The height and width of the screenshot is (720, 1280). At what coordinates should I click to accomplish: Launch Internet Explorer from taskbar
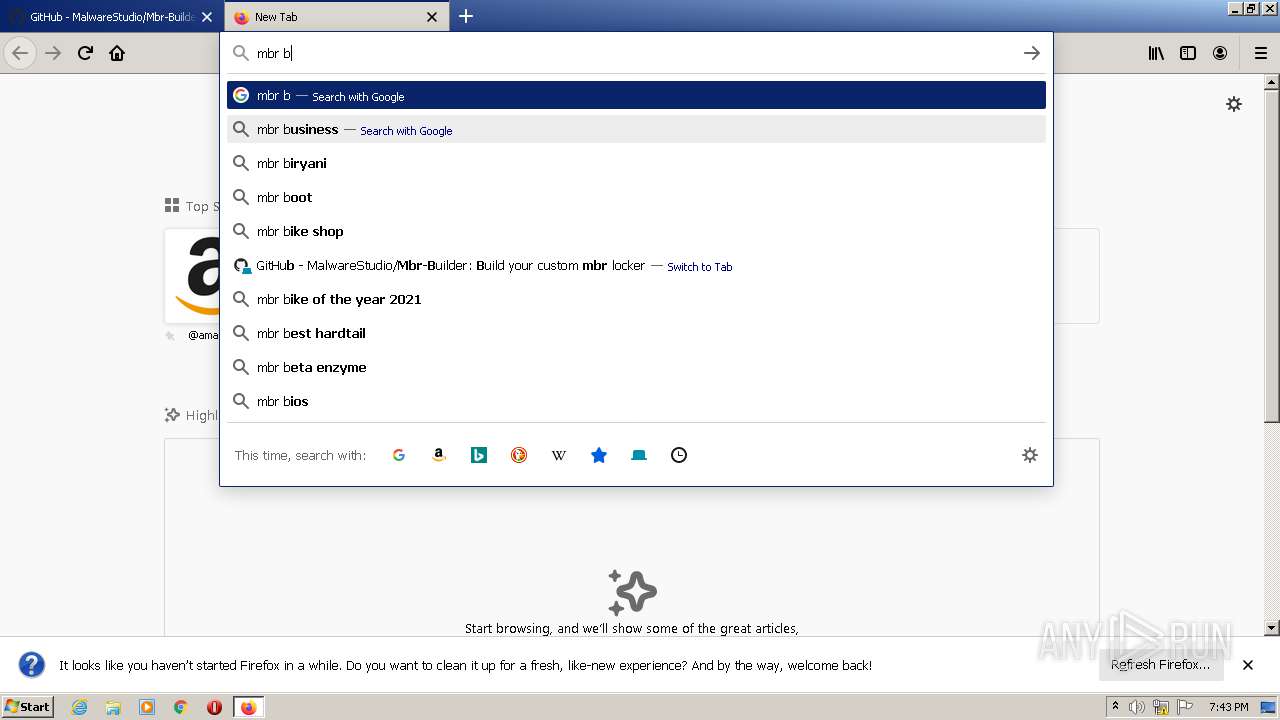(x=79, y=707)
